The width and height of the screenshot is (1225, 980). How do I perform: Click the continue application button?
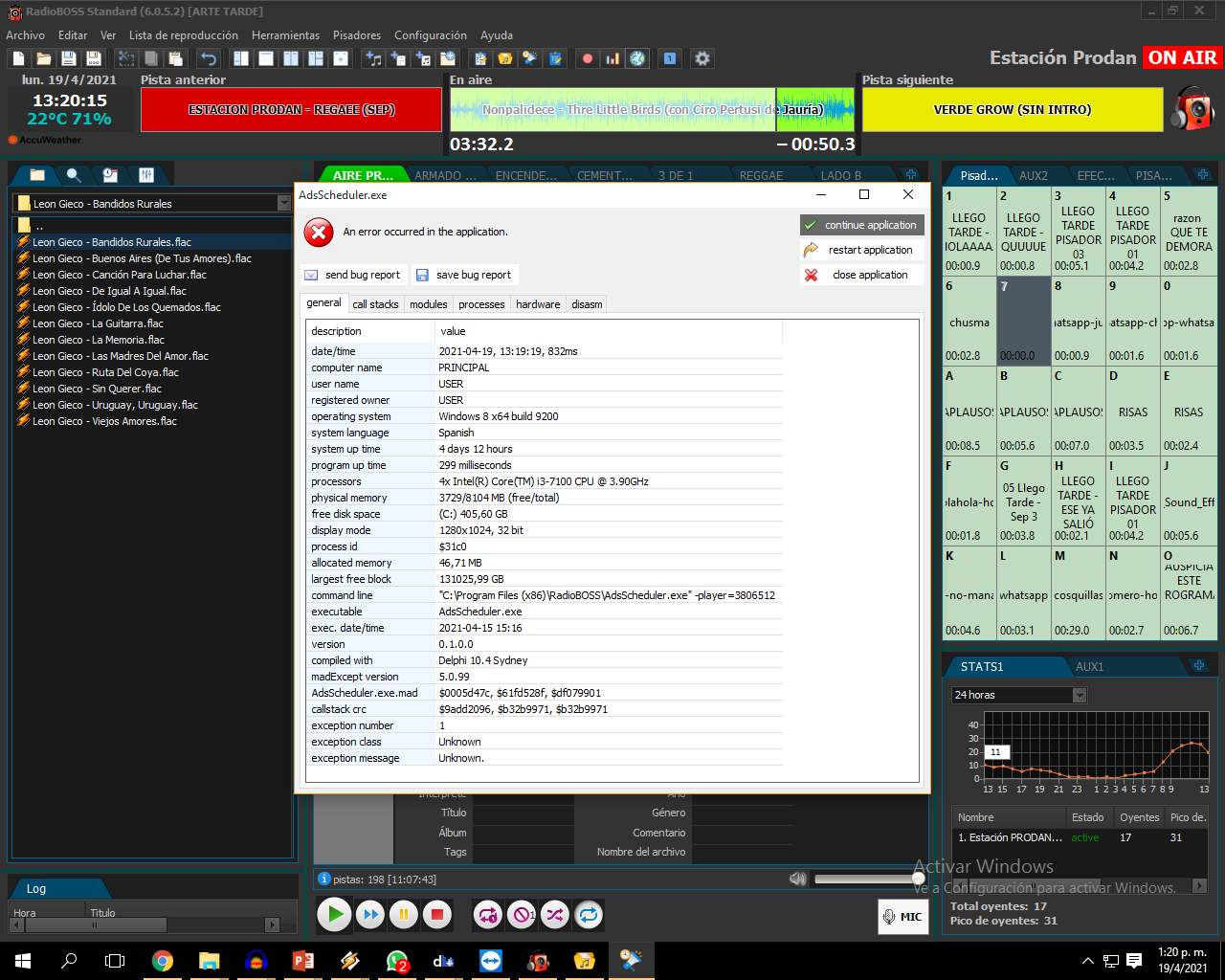click(861, 225)
